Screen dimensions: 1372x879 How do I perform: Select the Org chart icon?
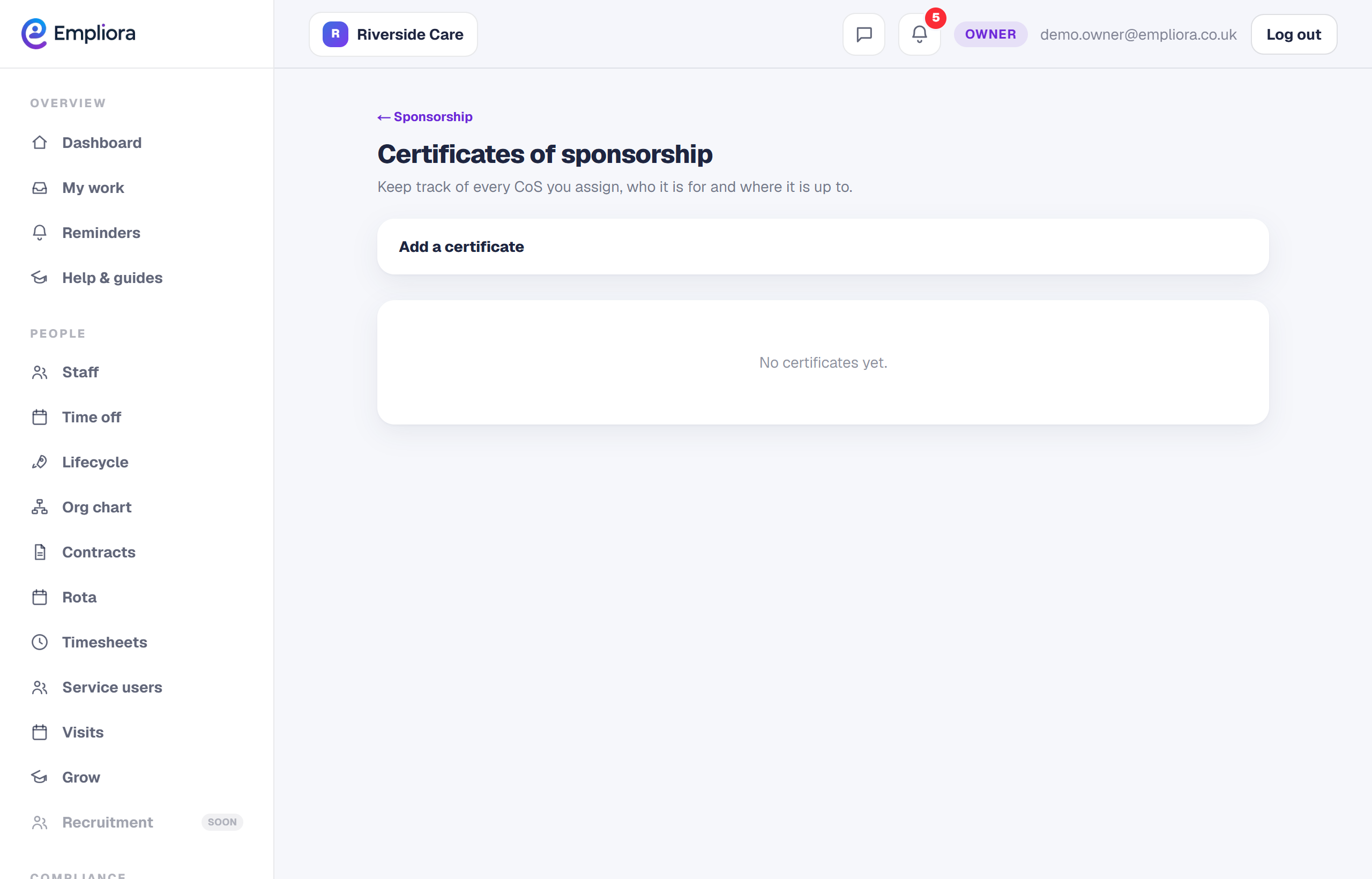click(x=39, y=507)
